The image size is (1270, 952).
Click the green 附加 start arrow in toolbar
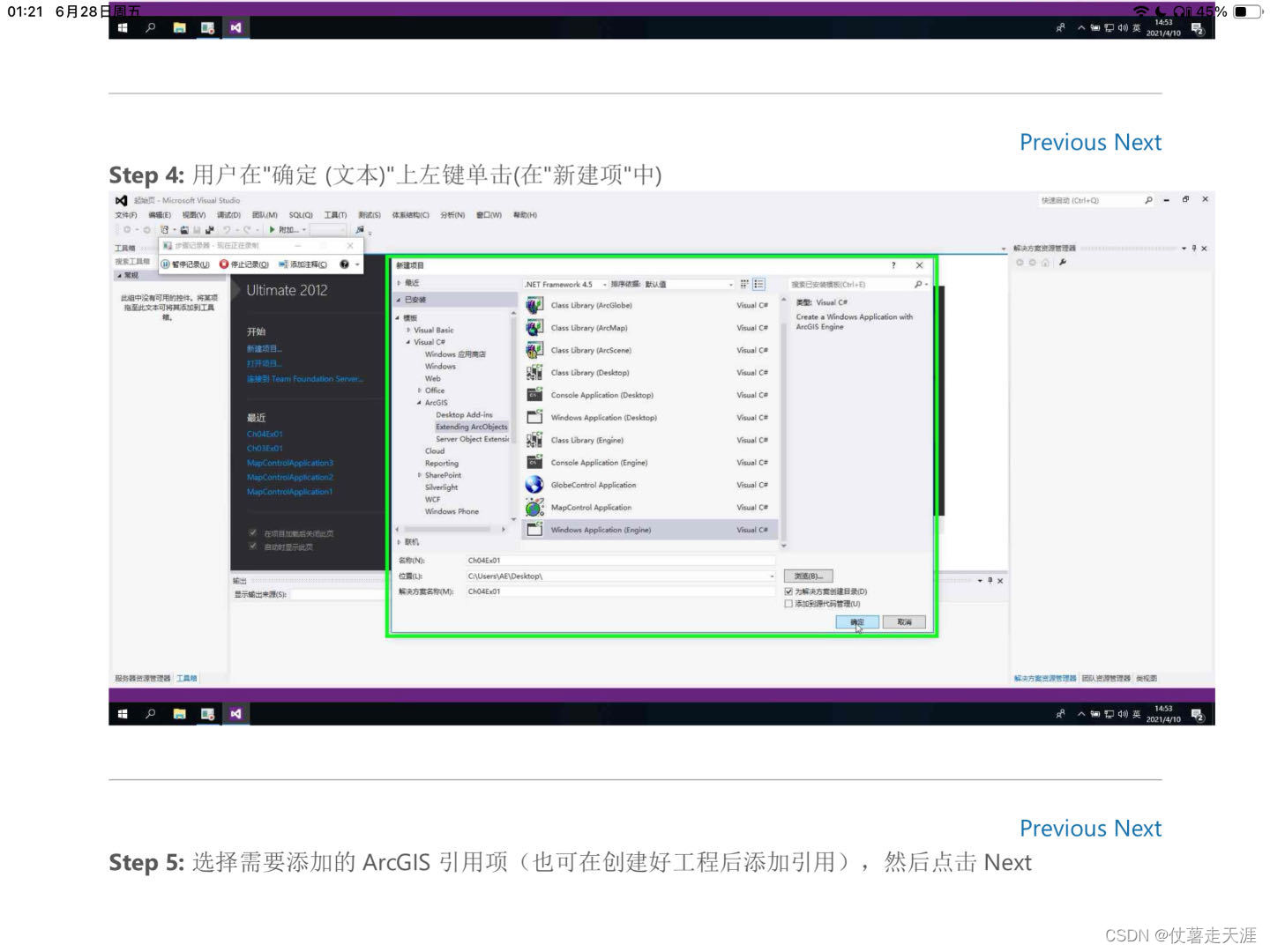[x=273, y=230]
